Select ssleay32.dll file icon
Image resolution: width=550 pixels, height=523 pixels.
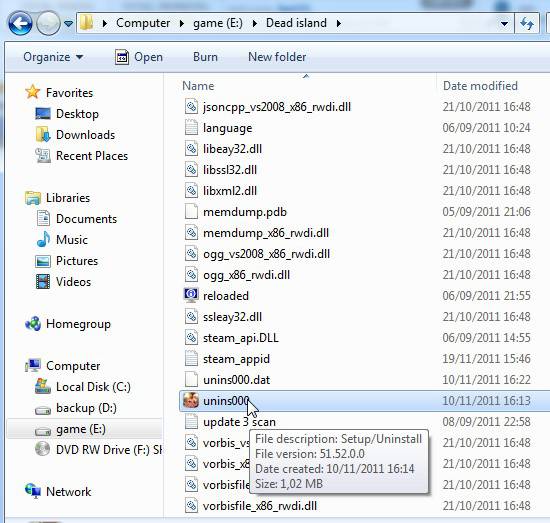click(191, 317)
